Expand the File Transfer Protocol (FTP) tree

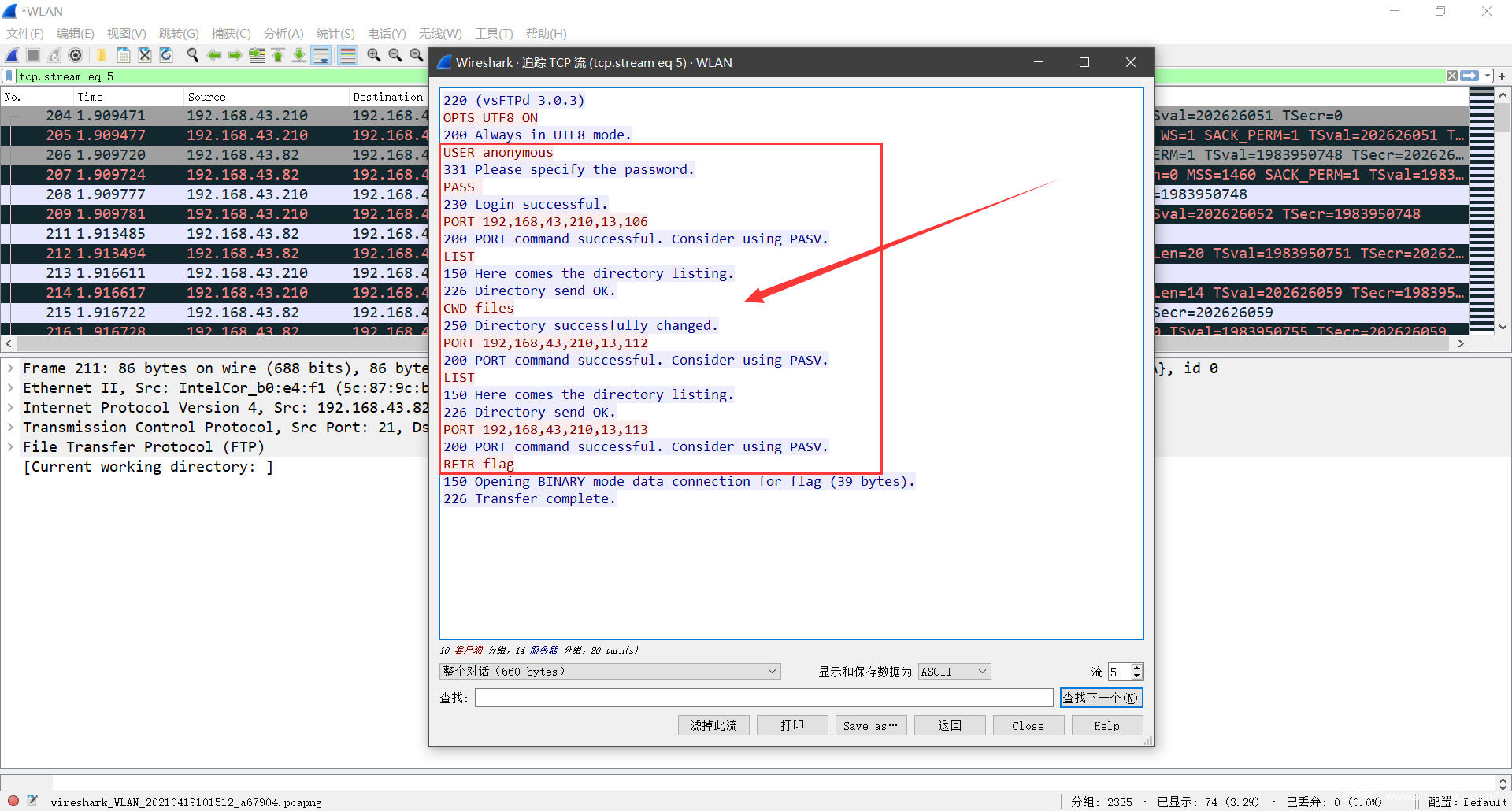pyautogui.click(x=10, y=447)
